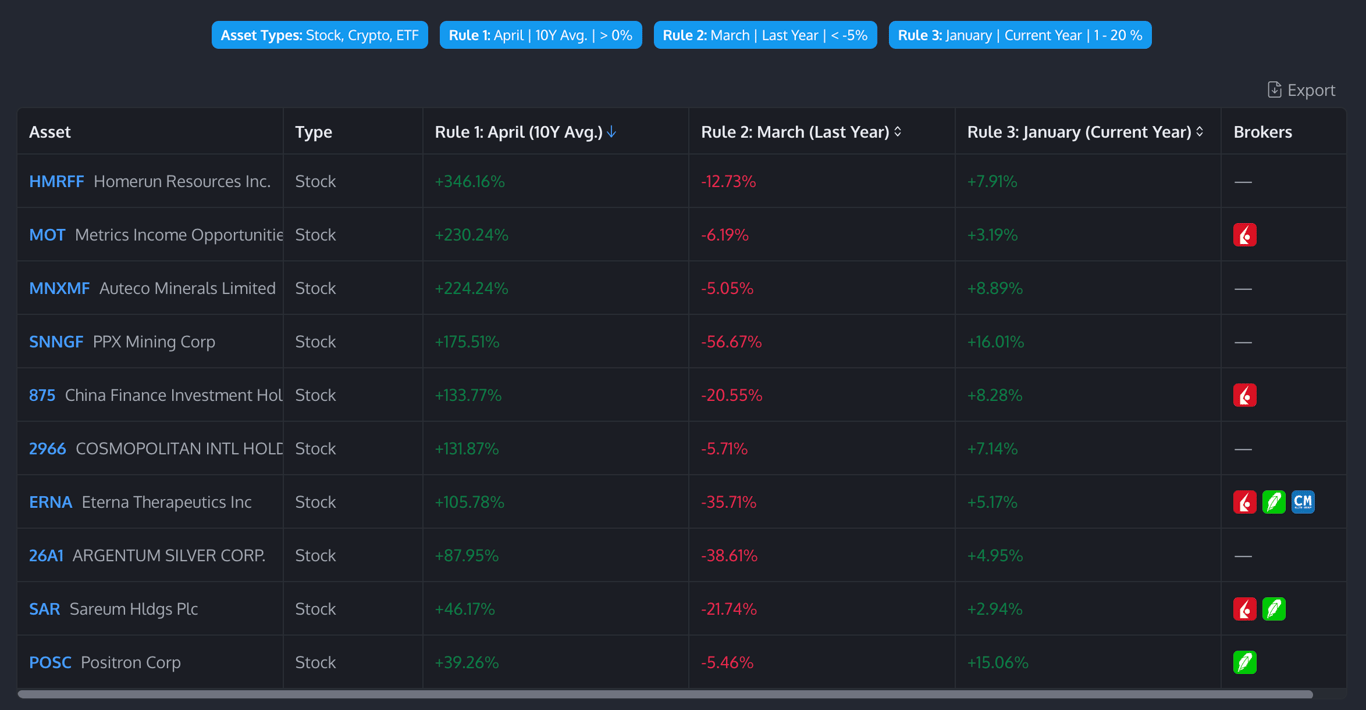Open SAR ticker link
This screenshot has width=1366, height=710.
click(44, 609)
